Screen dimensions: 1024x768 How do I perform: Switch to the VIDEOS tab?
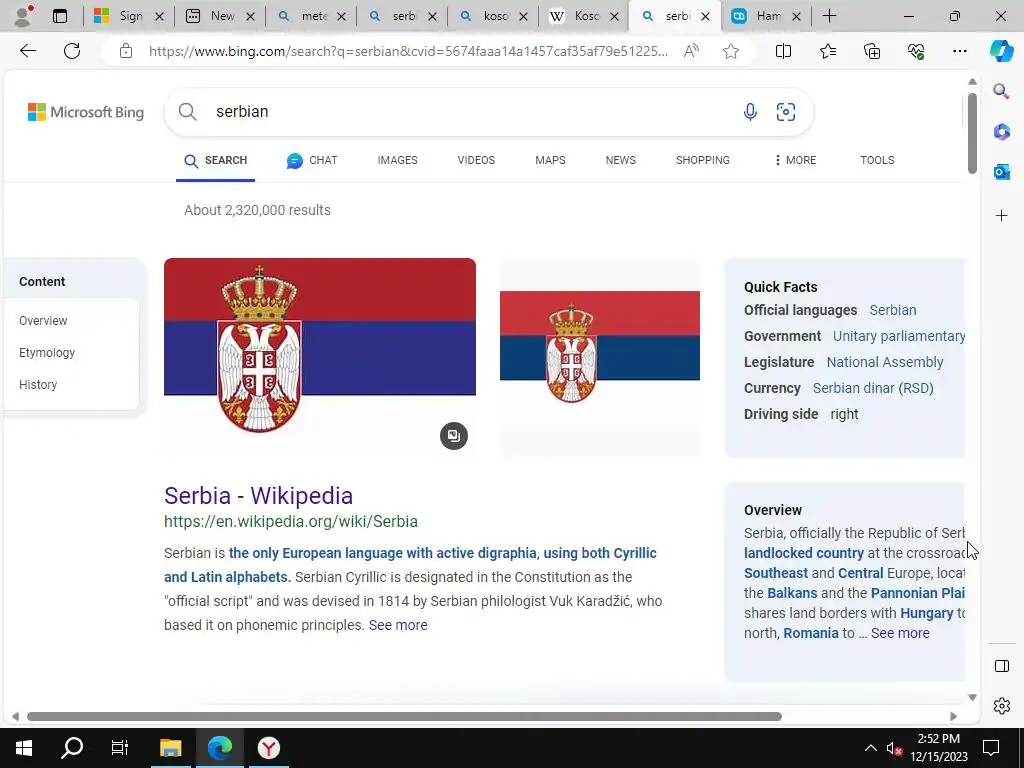(x=476, y=160)
